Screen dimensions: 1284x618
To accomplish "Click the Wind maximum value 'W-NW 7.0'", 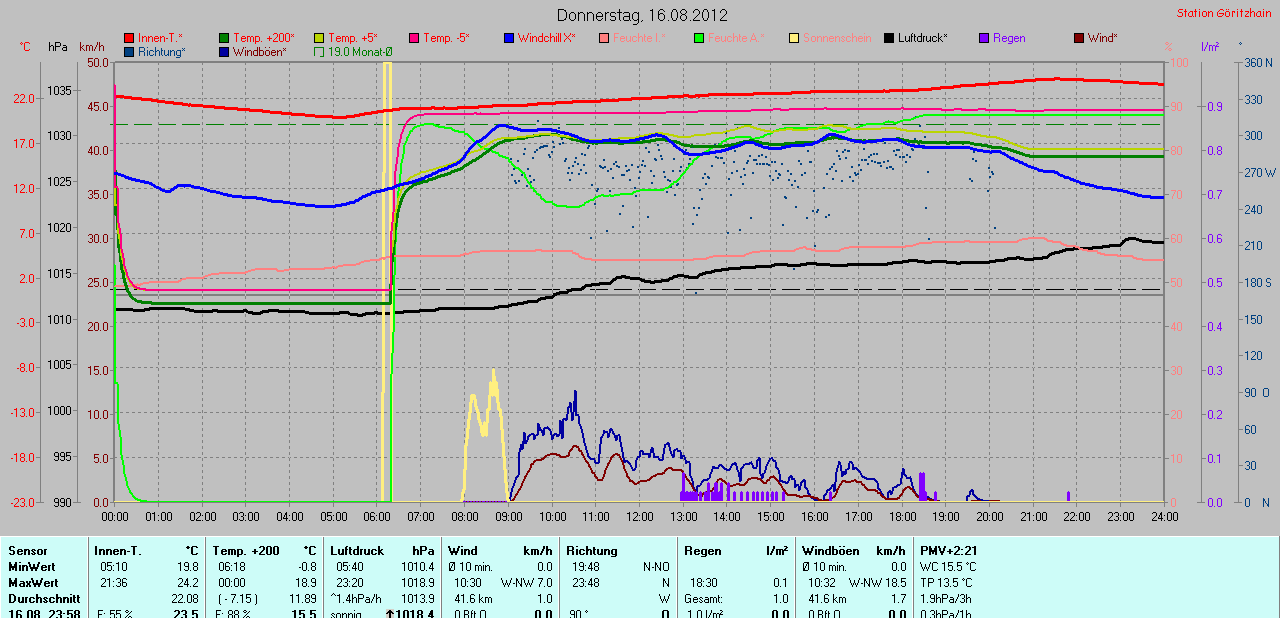I will coord(527,583).
